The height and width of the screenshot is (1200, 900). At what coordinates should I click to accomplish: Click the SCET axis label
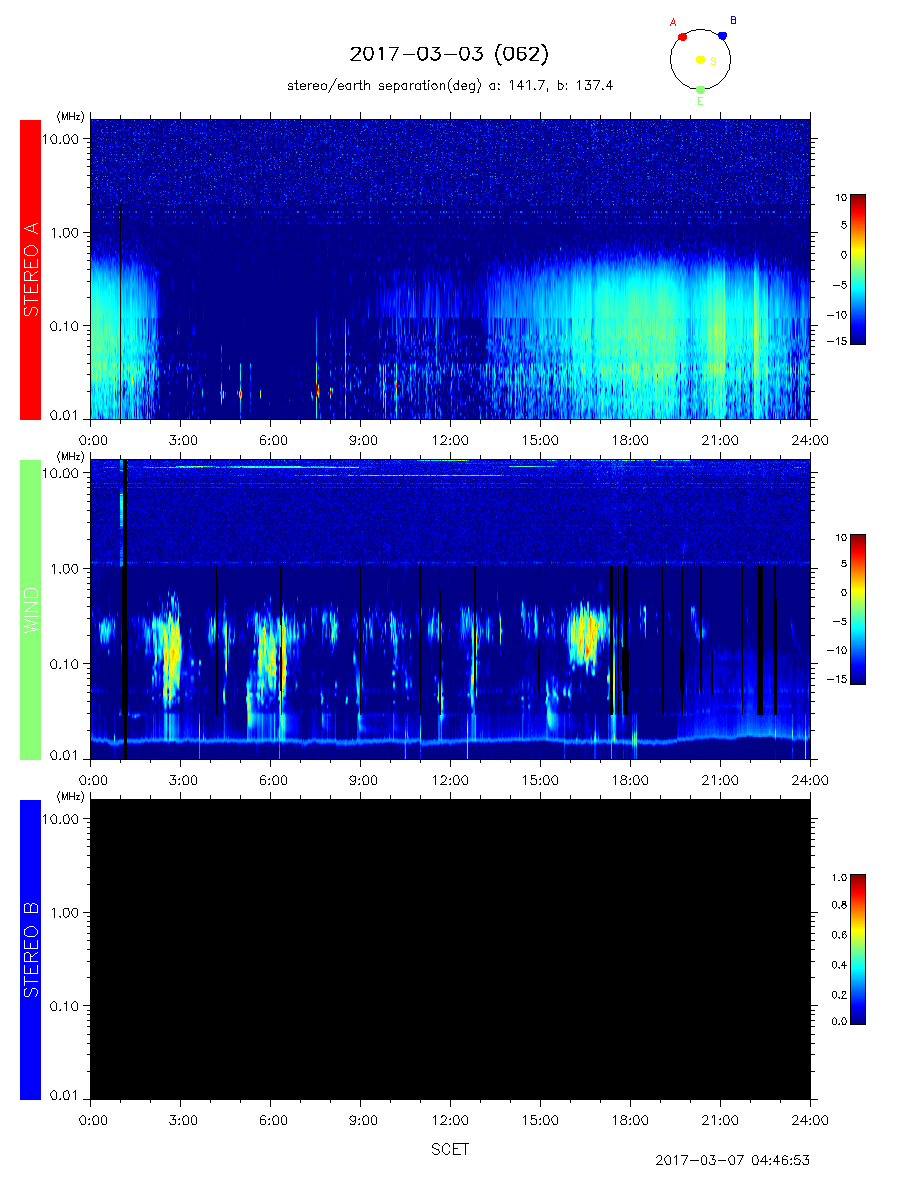click(450, 1149)
